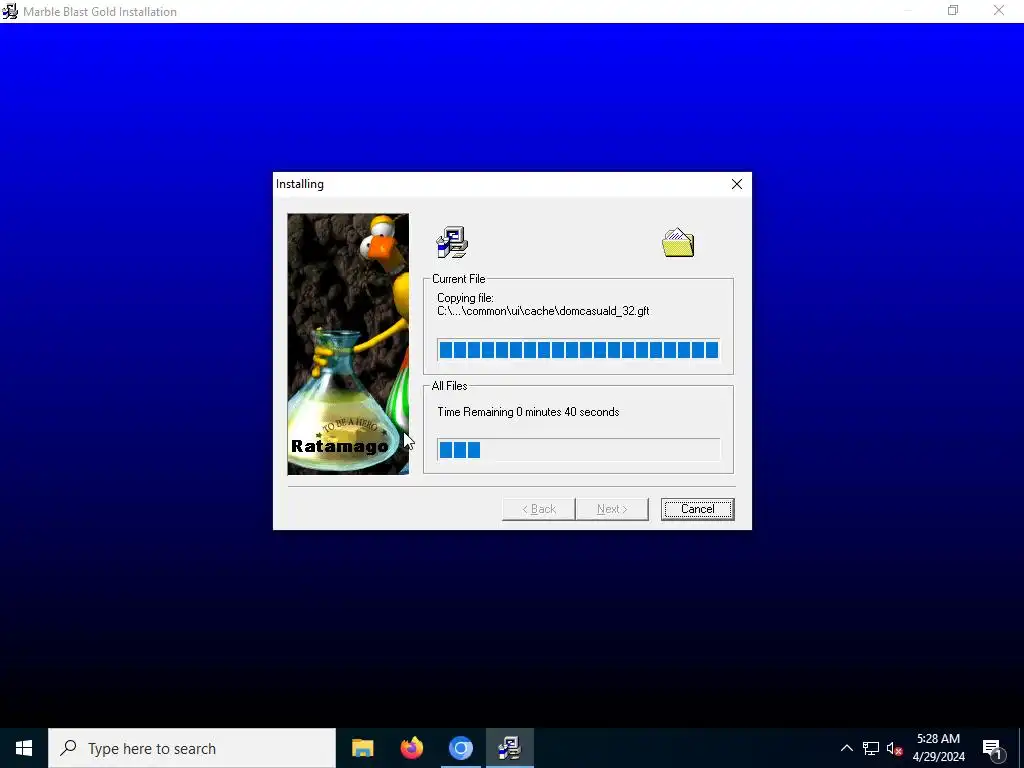Screen dimensions: 1024x768
Task: Click the Cancel button in installer
Action: click(x=697, y=509)
